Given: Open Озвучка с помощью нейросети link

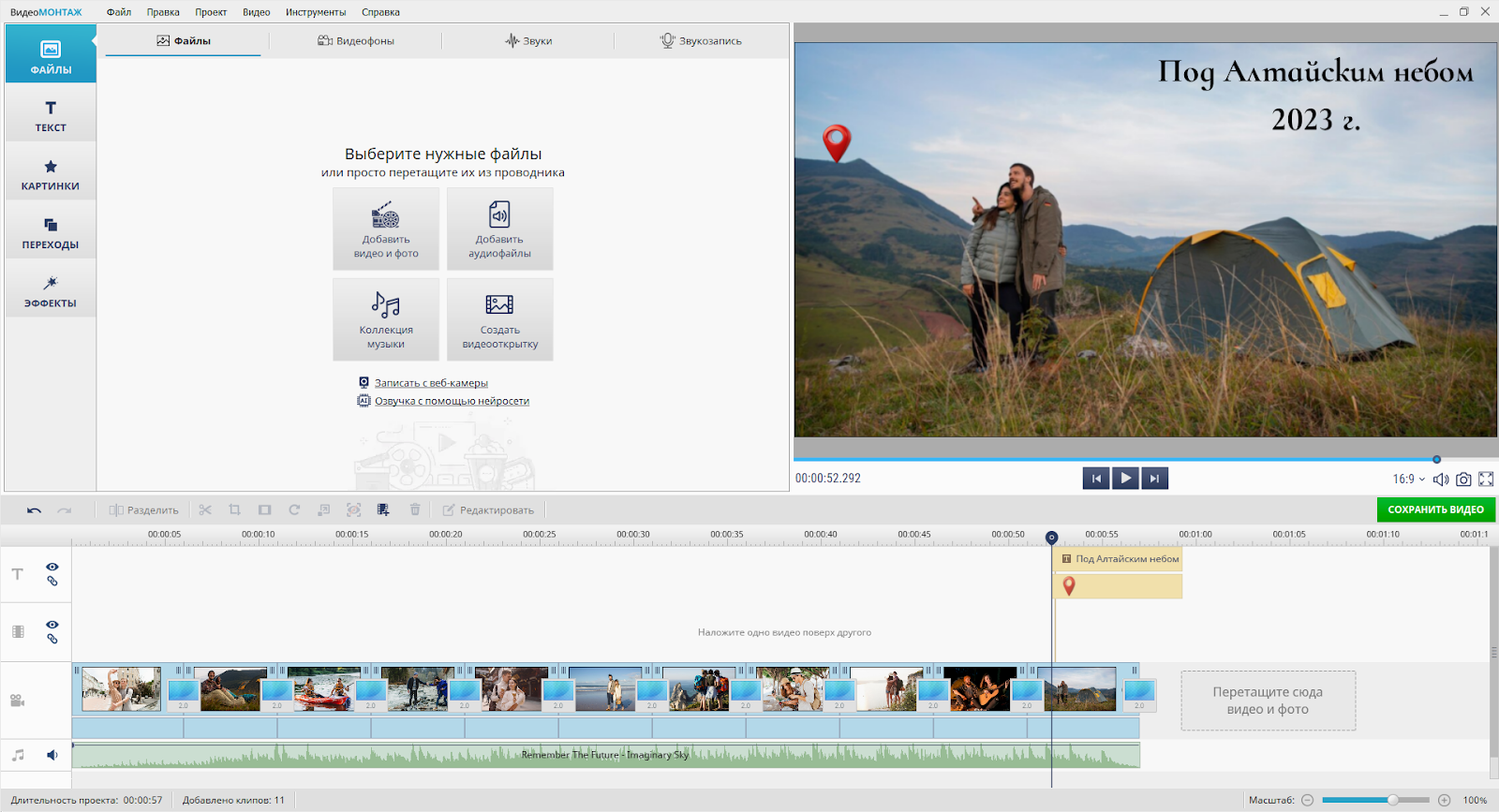Looking at the screenshot, I should pos(452,401).
